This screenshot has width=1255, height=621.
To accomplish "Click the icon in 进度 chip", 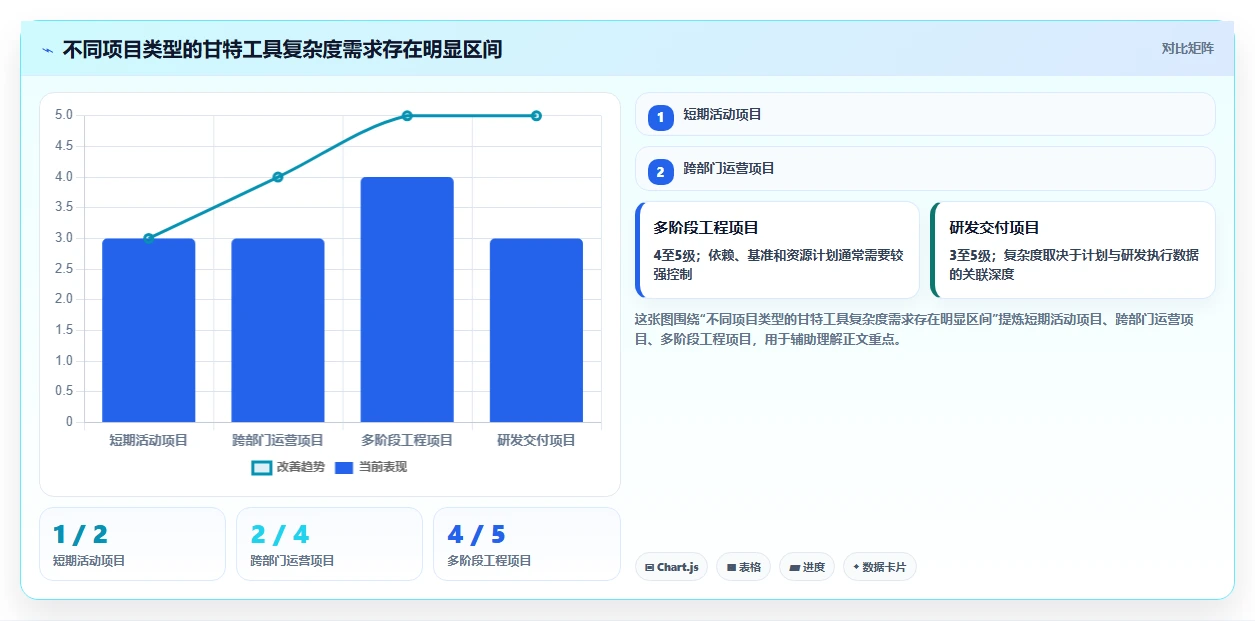I will (794, 567).
